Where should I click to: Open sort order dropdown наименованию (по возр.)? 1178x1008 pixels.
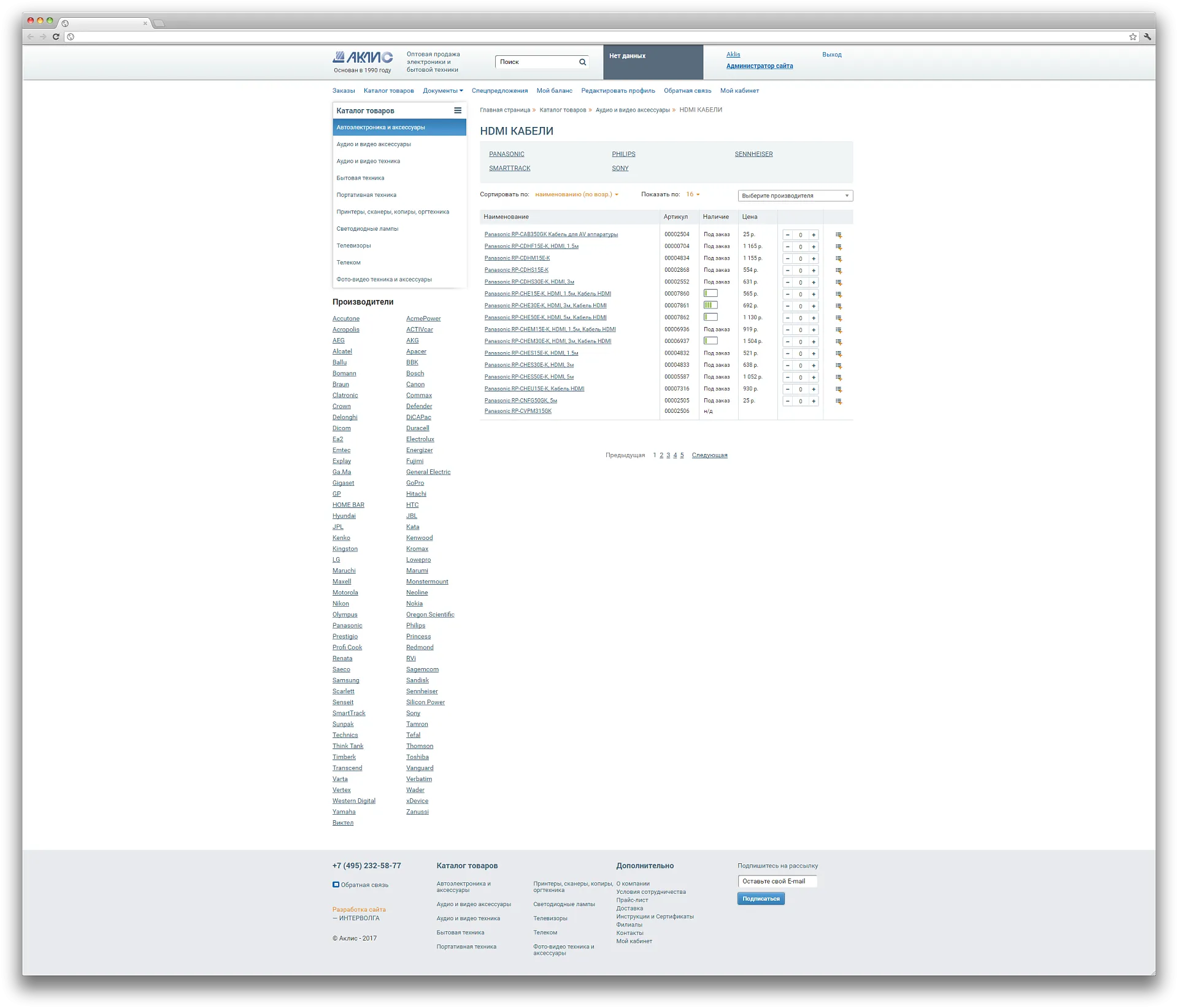tap(577, 194)
